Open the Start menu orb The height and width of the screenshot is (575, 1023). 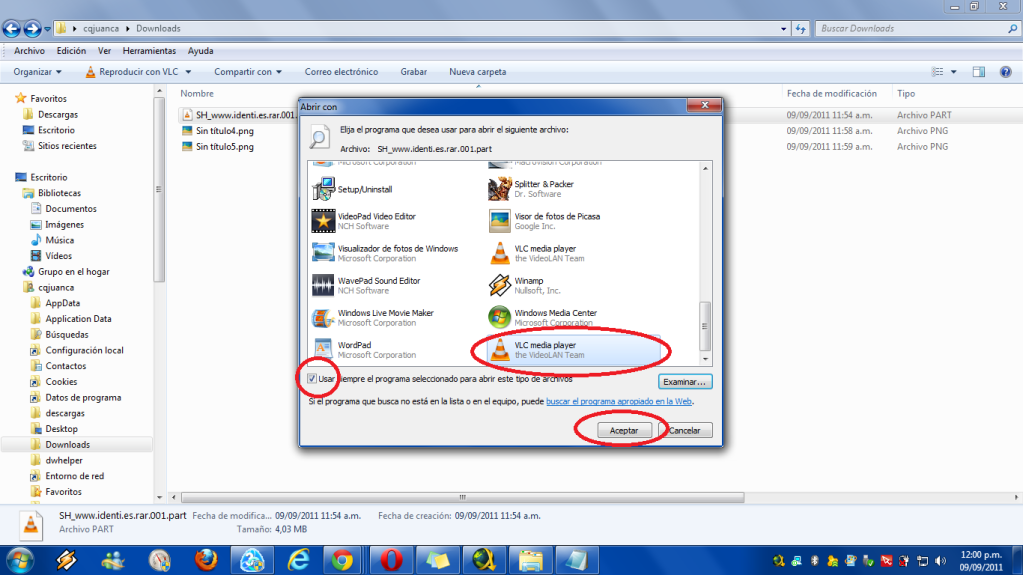click(x=20, y=560)
